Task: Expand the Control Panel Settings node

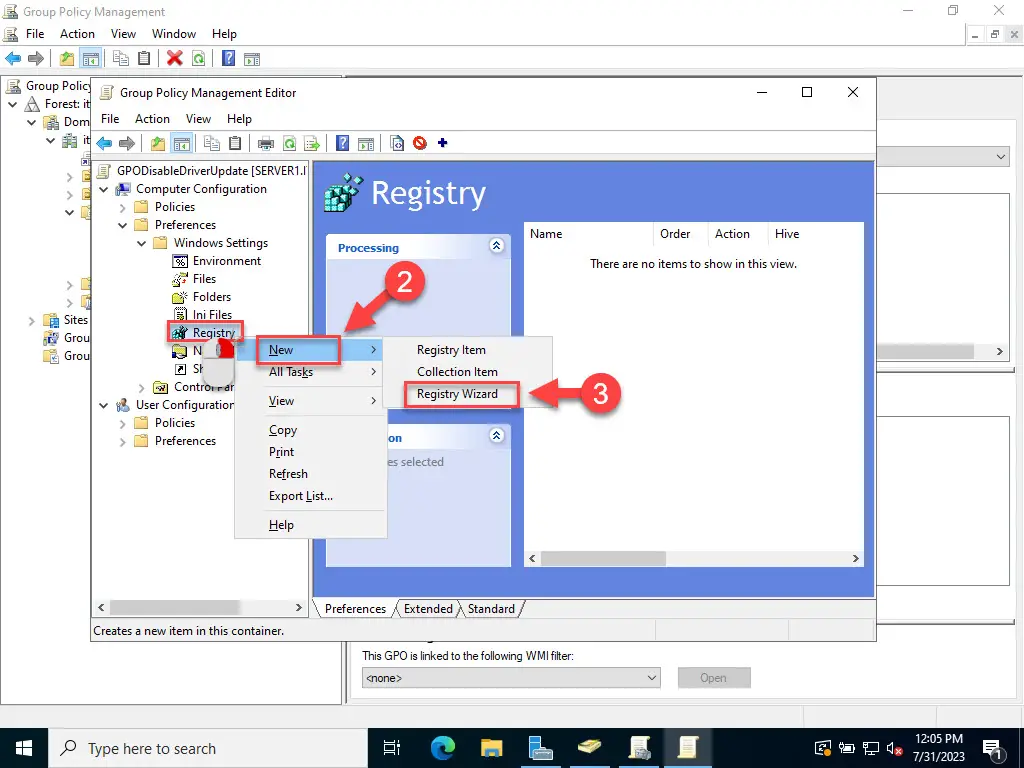Action: (x=142, y=388)
